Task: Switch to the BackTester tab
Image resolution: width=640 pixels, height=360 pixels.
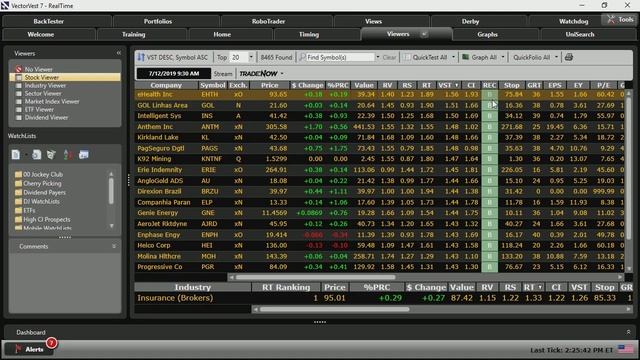Action: click(49, 21)
